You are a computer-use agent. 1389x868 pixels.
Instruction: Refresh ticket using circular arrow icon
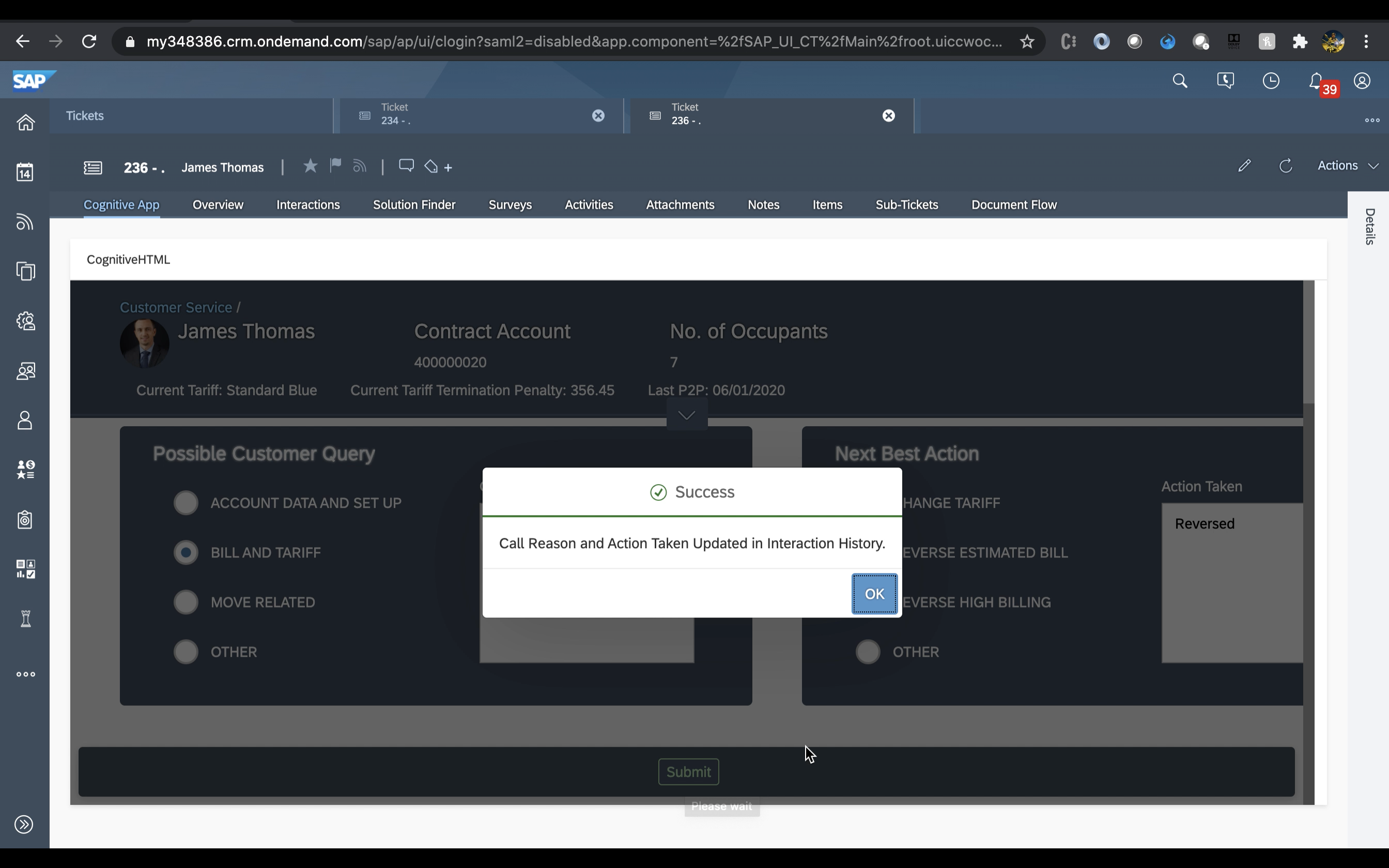tap(1286, 166)
